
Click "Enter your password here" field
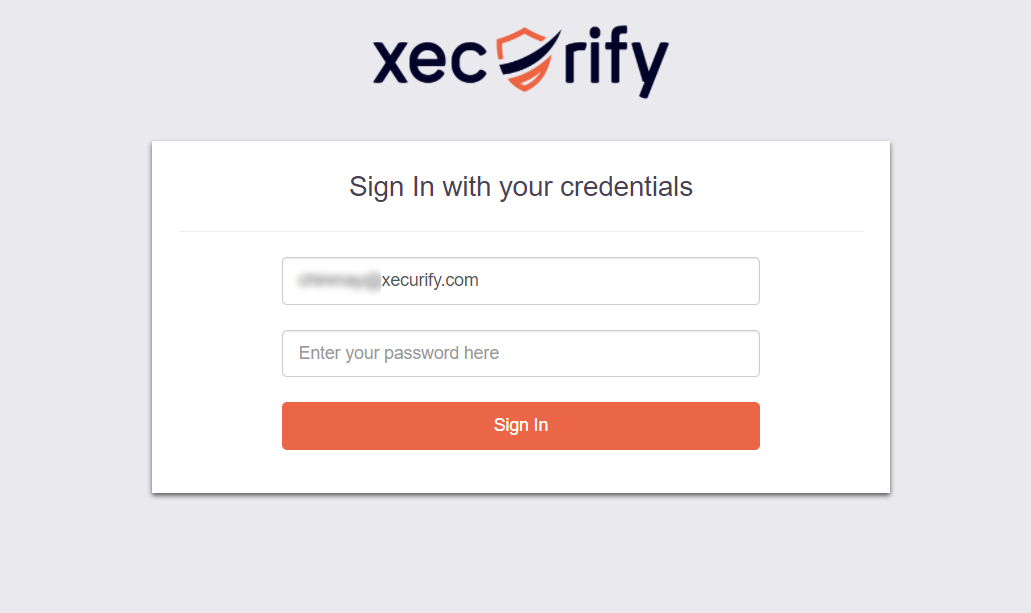click(520, 353)
